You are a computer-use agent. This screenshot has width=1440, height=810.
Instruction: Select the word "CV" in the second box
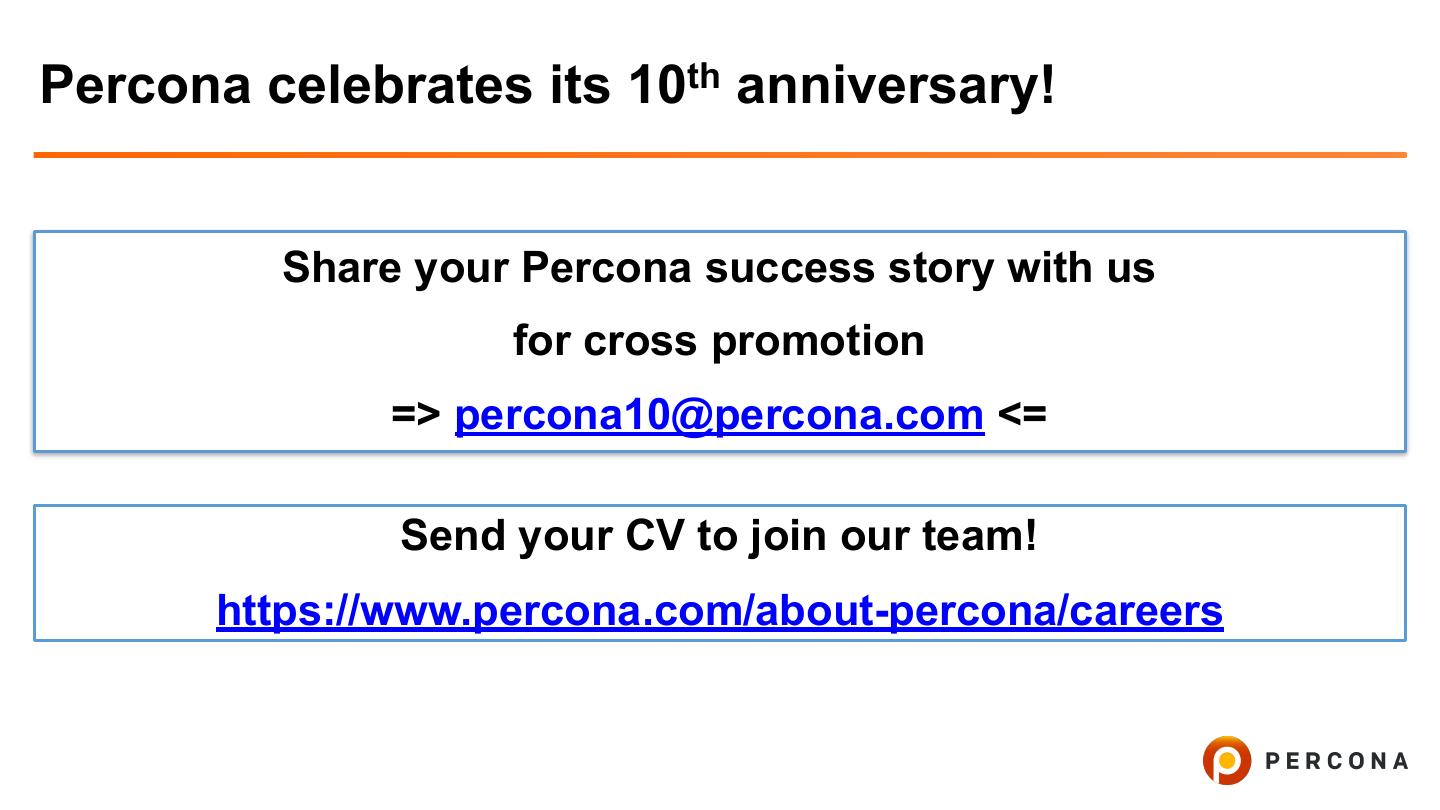click(654, 535)
